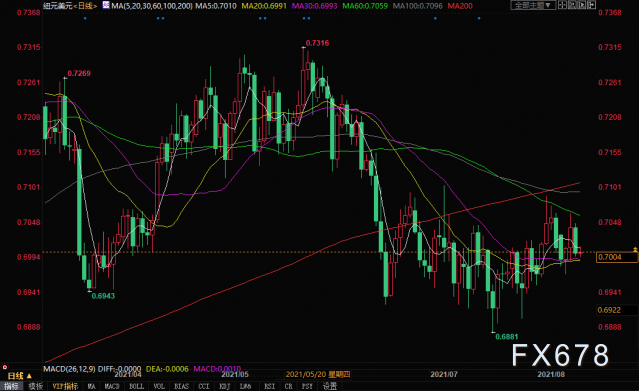The height and width of the screenshot is (391, 640).
Task: Switch indicator to MACD
Action: click(111, 386)
